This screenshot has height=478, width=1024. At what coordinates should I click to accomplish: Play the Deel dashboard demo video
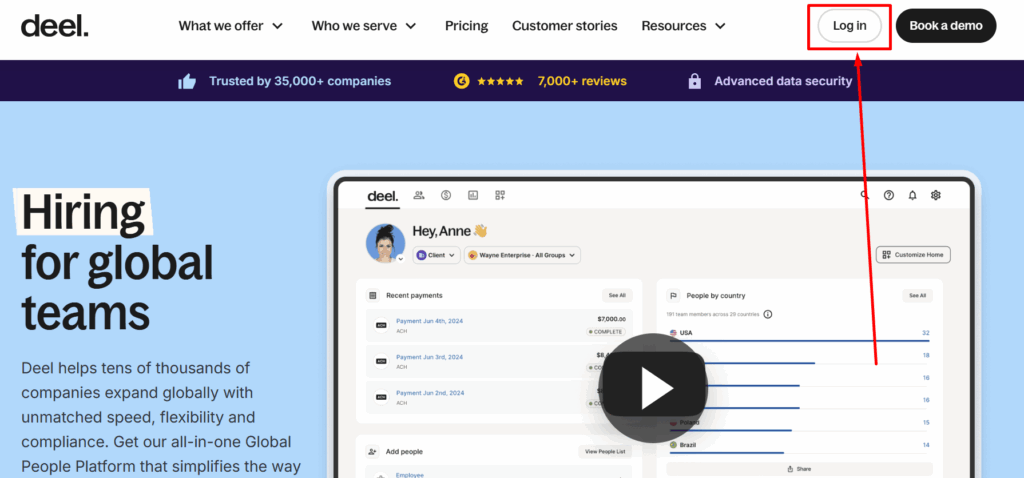pos(653,389)
